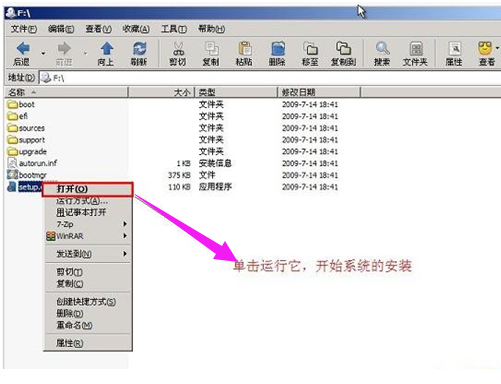
Task: Sort files by the Name (名称) column
Action: coord(66,92)
